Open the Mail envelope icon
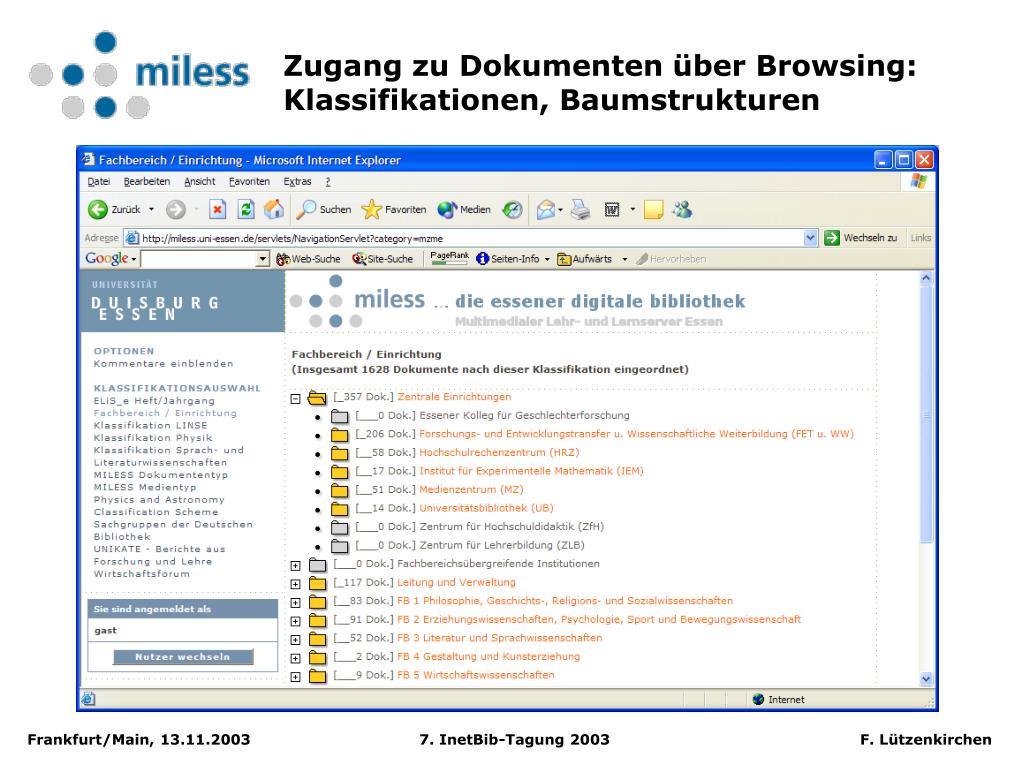 (x=546, y=210)
